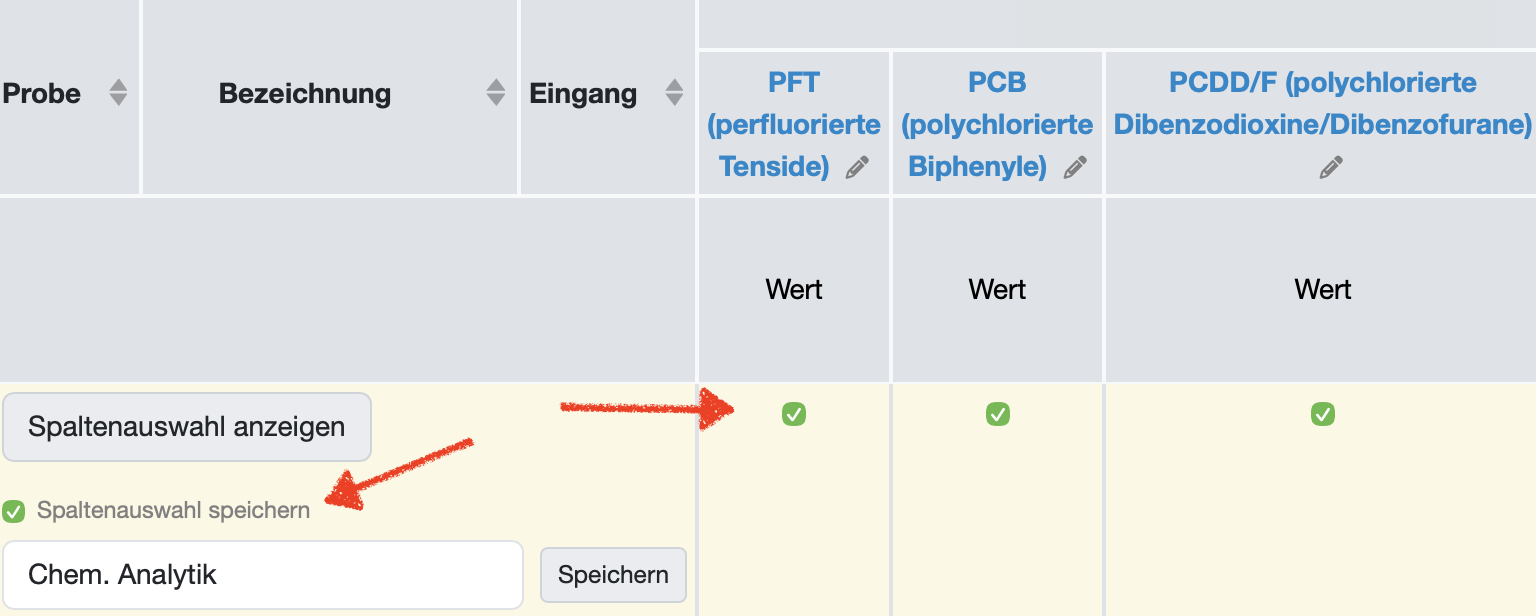
Task: Click the Bezeichnung column header
Action: pyautogui.click(x=304, y=94)
